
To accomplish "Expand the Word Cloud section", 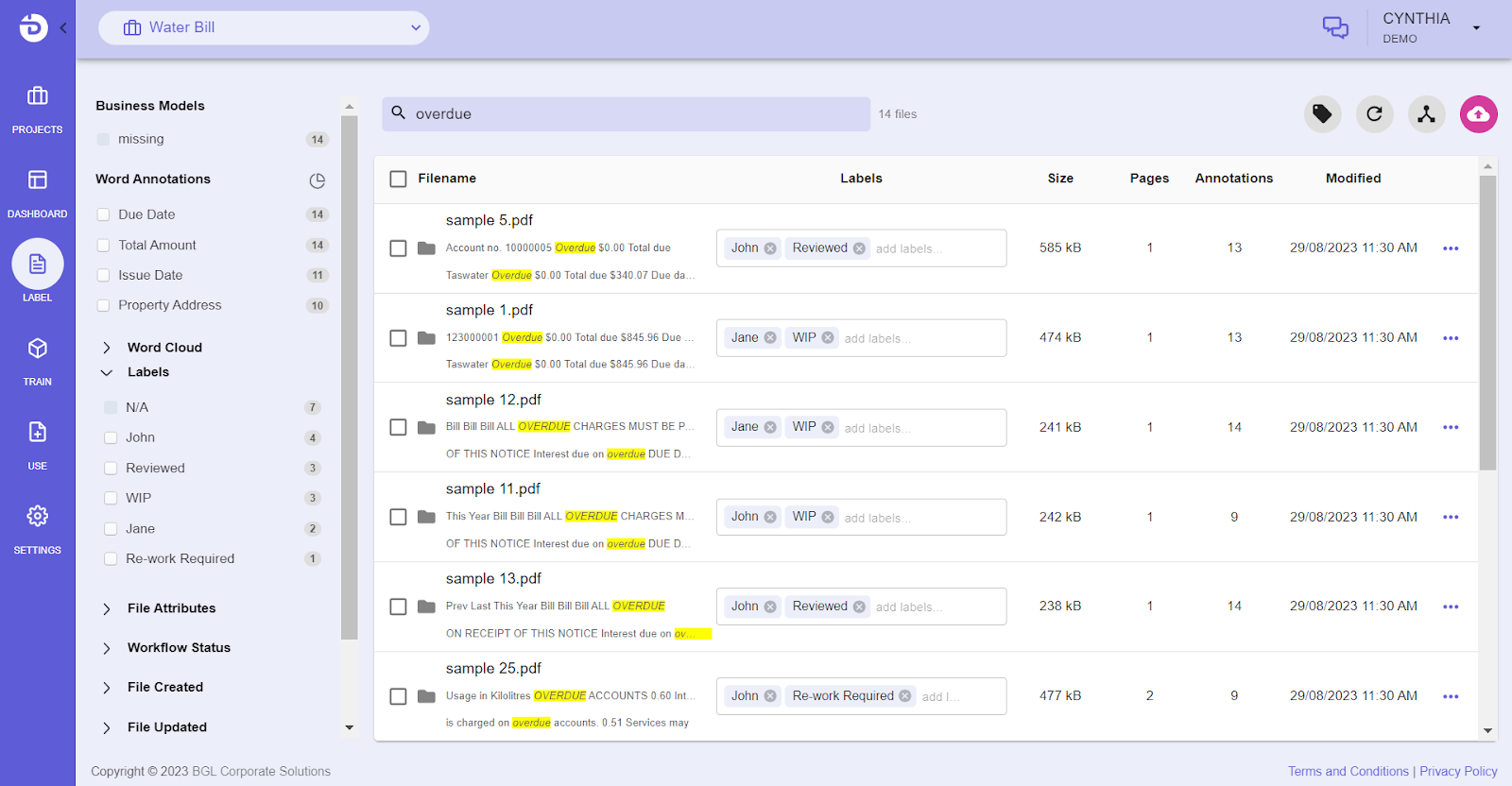I will tap(107, 348).
